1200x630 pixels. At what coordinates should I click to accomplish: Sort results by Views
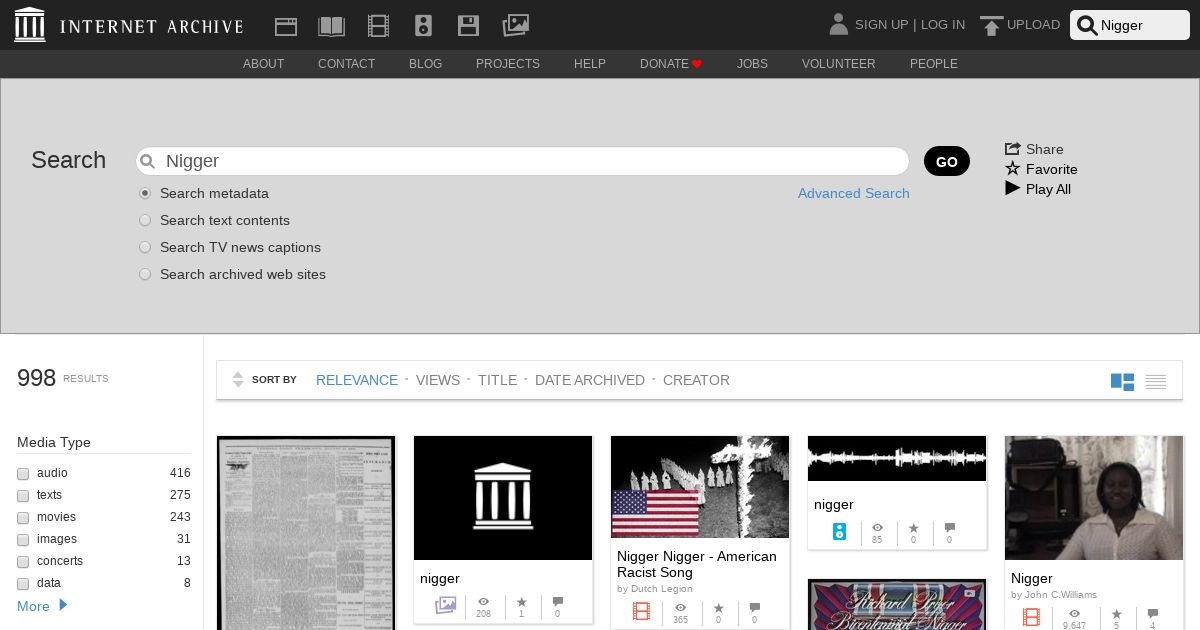[438, 380]
